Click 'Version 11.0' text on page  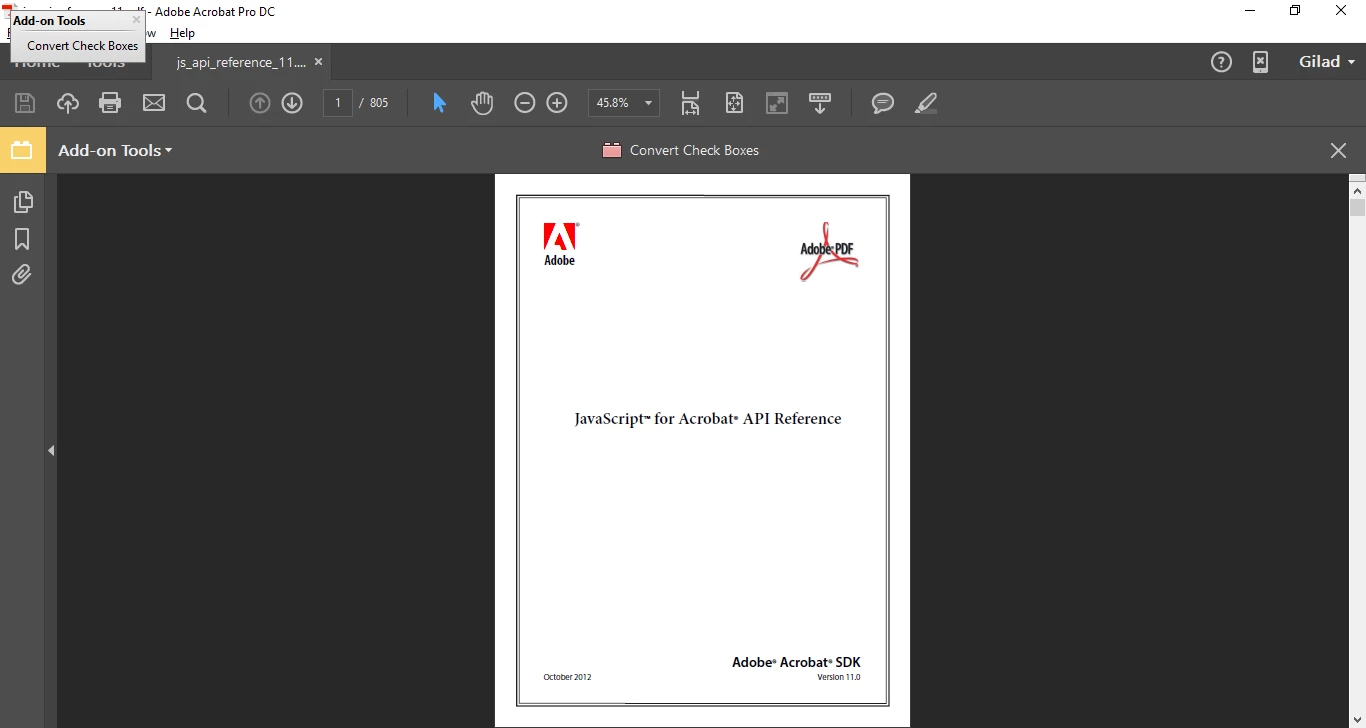pos(839,677)
